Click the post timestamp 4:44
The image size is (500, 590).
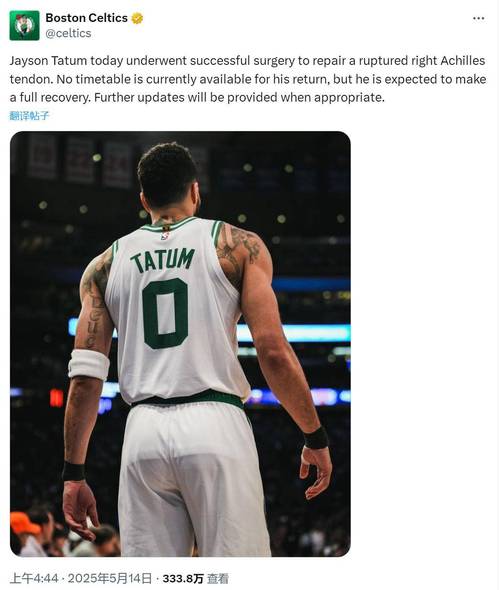34,578
